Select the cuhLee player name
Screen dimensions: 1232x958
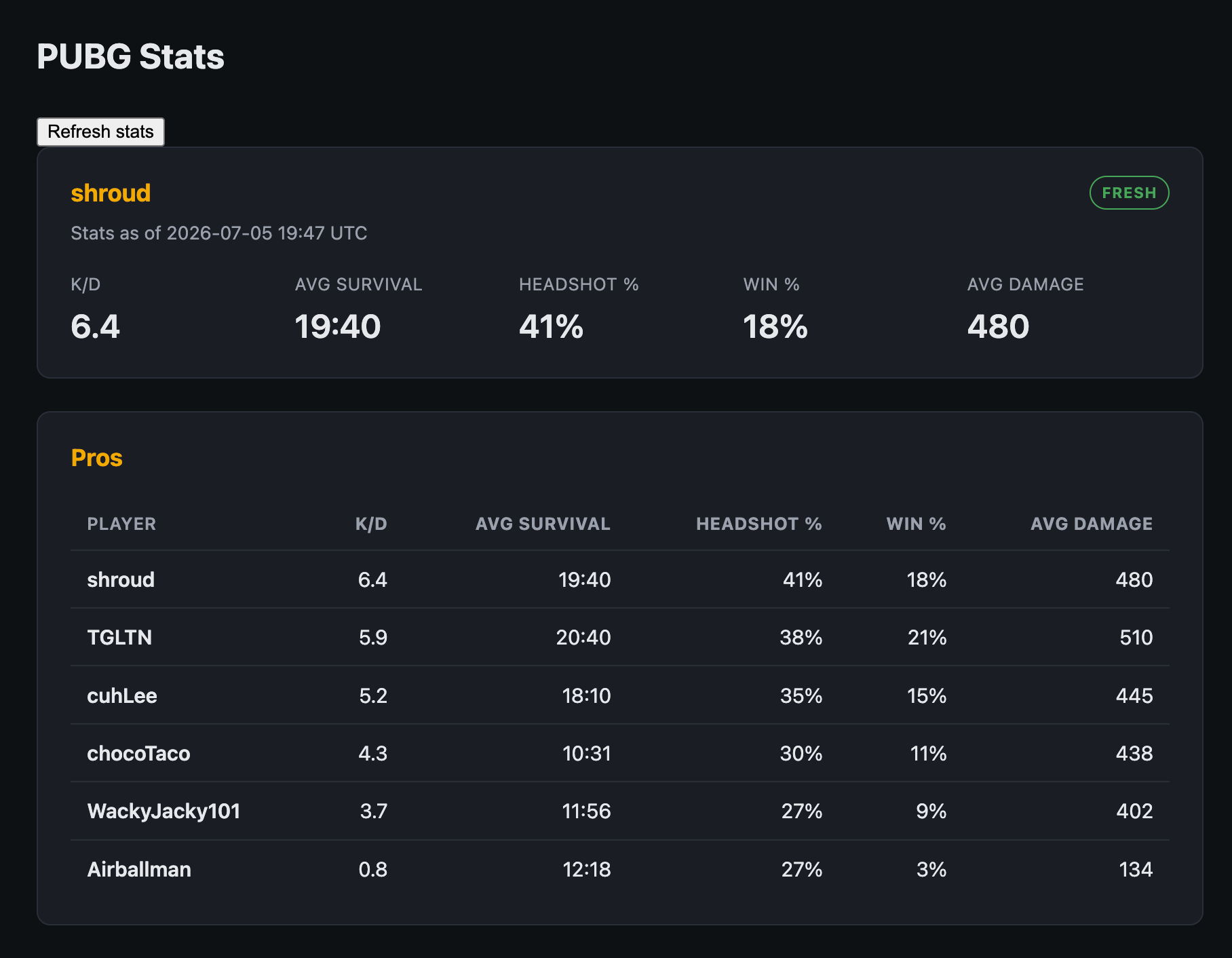(x=122, y=695)
